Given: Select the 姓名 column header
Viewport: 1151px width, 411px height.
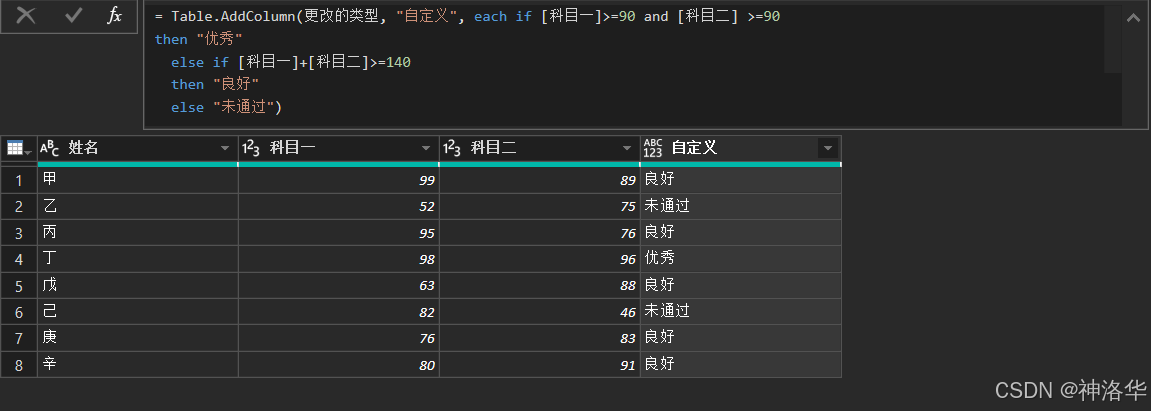Looking at the screenshot, I should 138,148.
